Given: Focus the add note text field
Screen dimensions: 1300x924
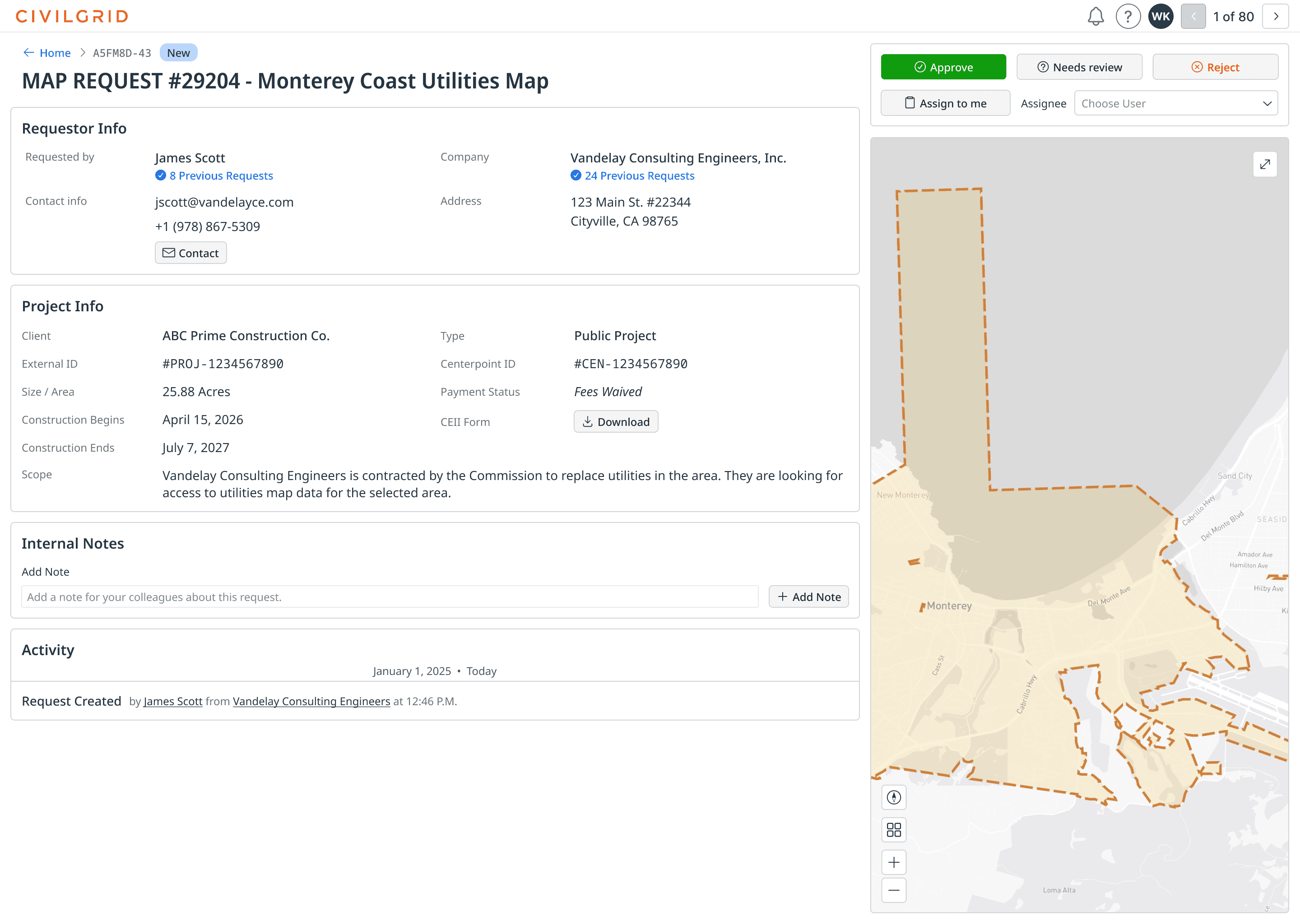Looking at the screenshot, I should (x=389, y=597).
